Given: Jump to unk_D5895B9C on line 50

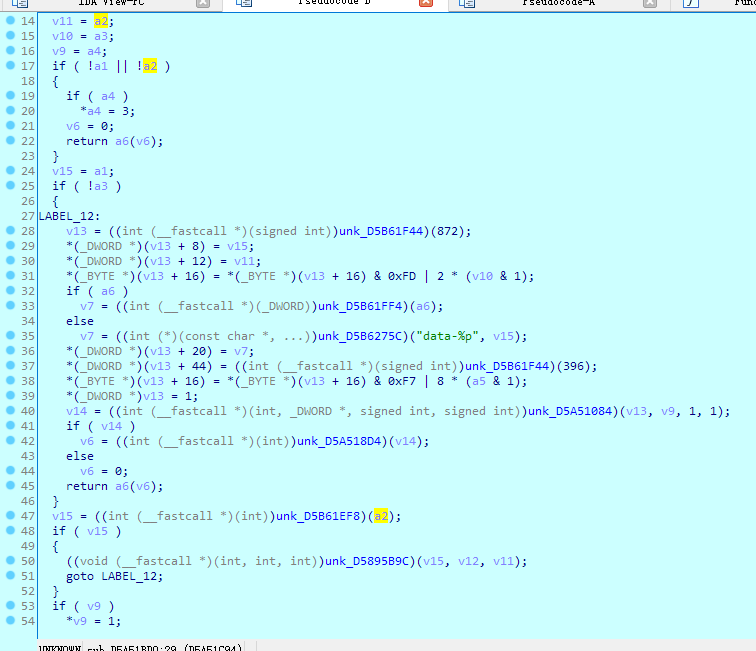Looking at the screenshot, I should click(367, 561).
